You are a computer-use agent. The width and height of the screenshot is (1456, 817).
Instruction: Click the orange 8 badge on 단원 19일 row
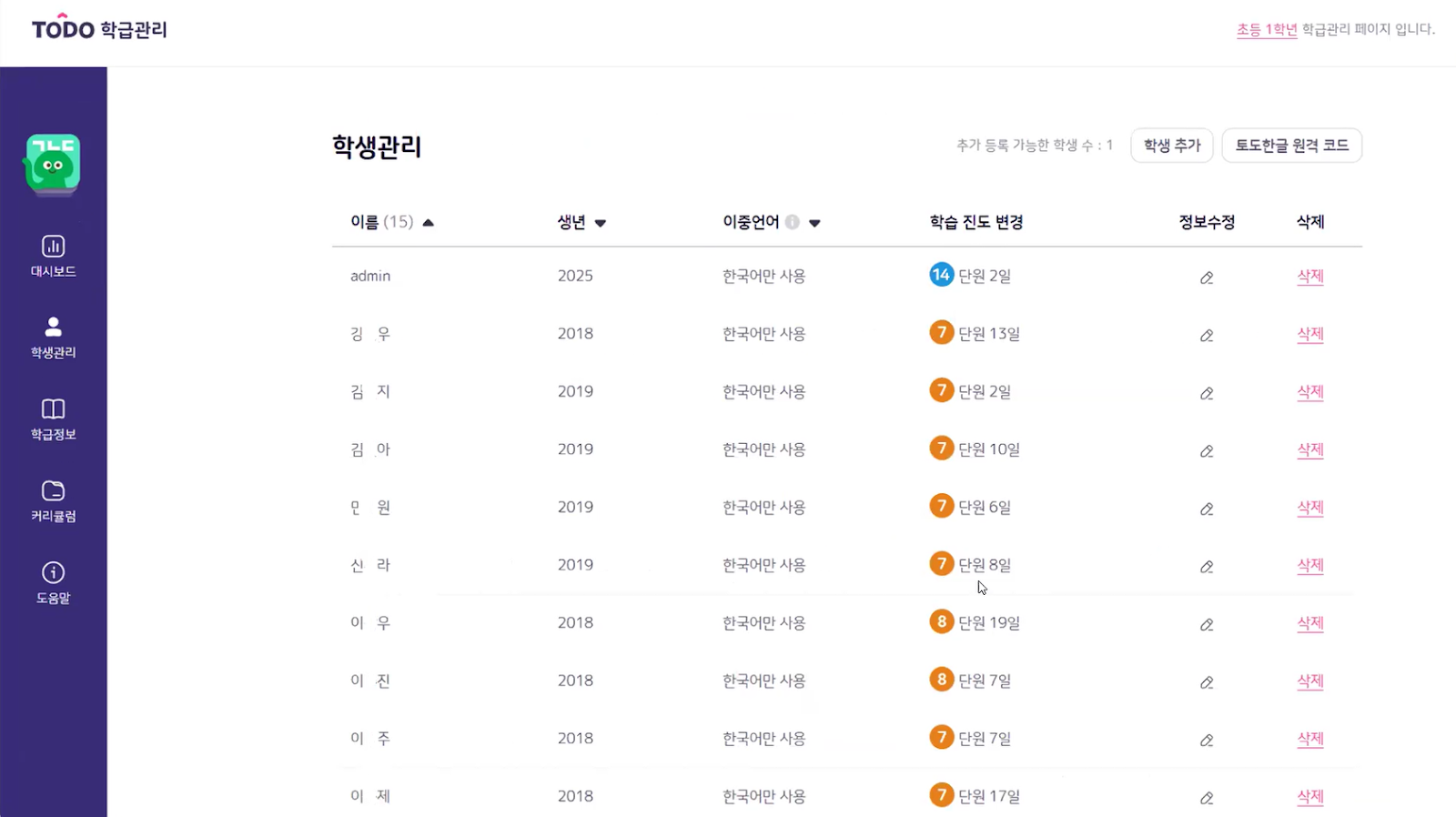pyautogui.click(x=941, y=622)
